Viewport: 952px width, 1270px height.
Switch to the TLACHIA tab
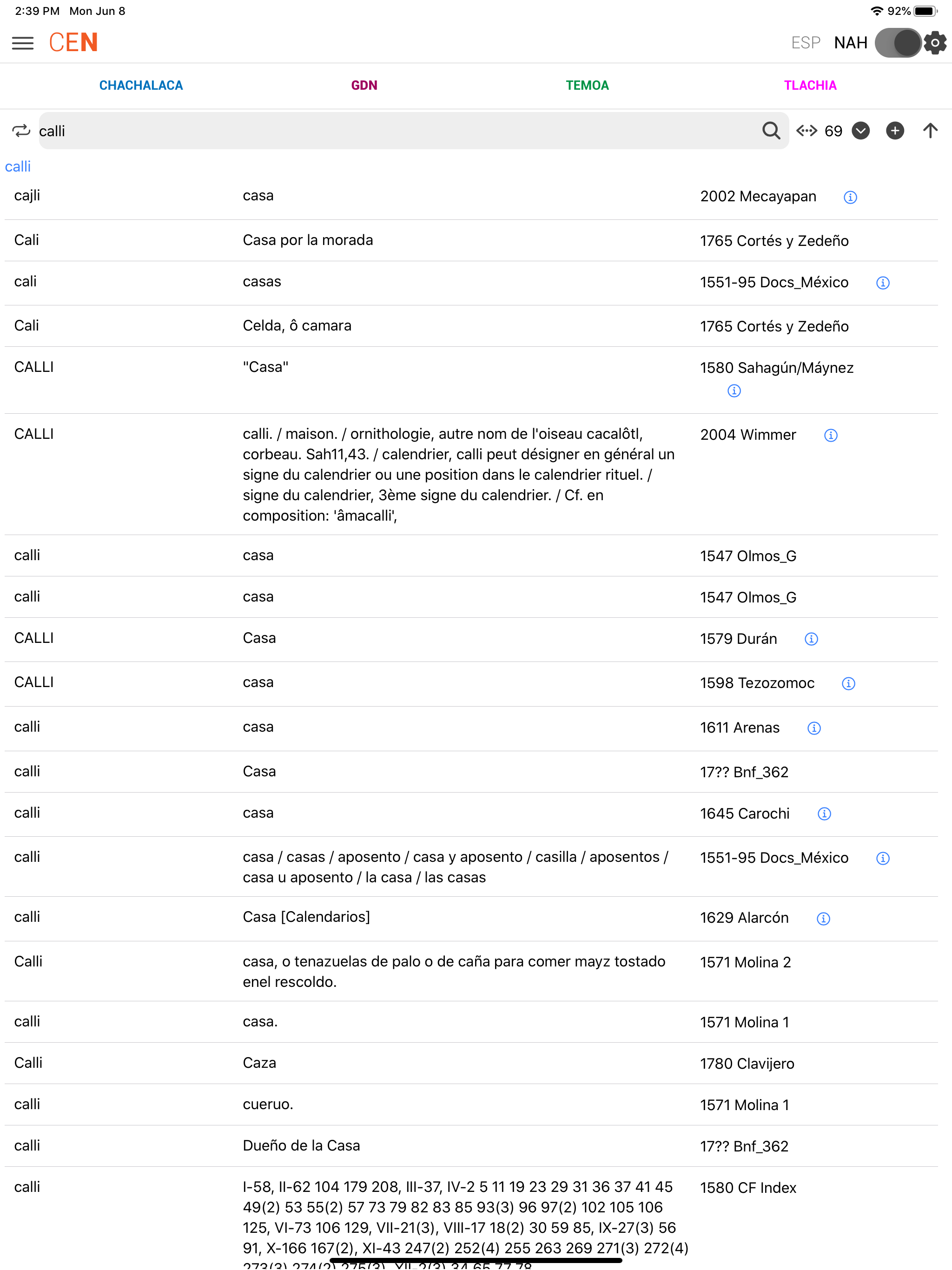[810, 86]
